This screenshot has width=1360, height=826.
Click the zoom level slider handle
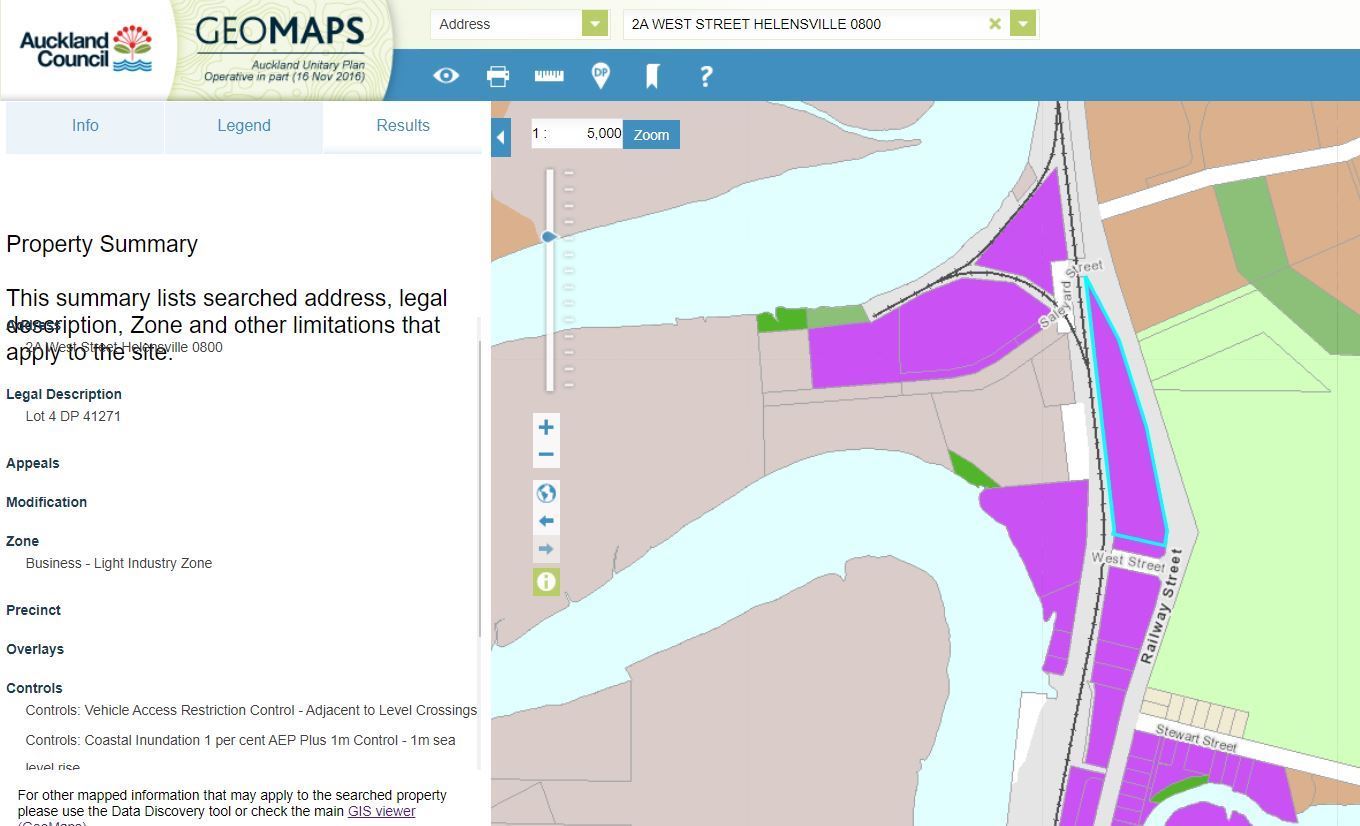(549, 237)
